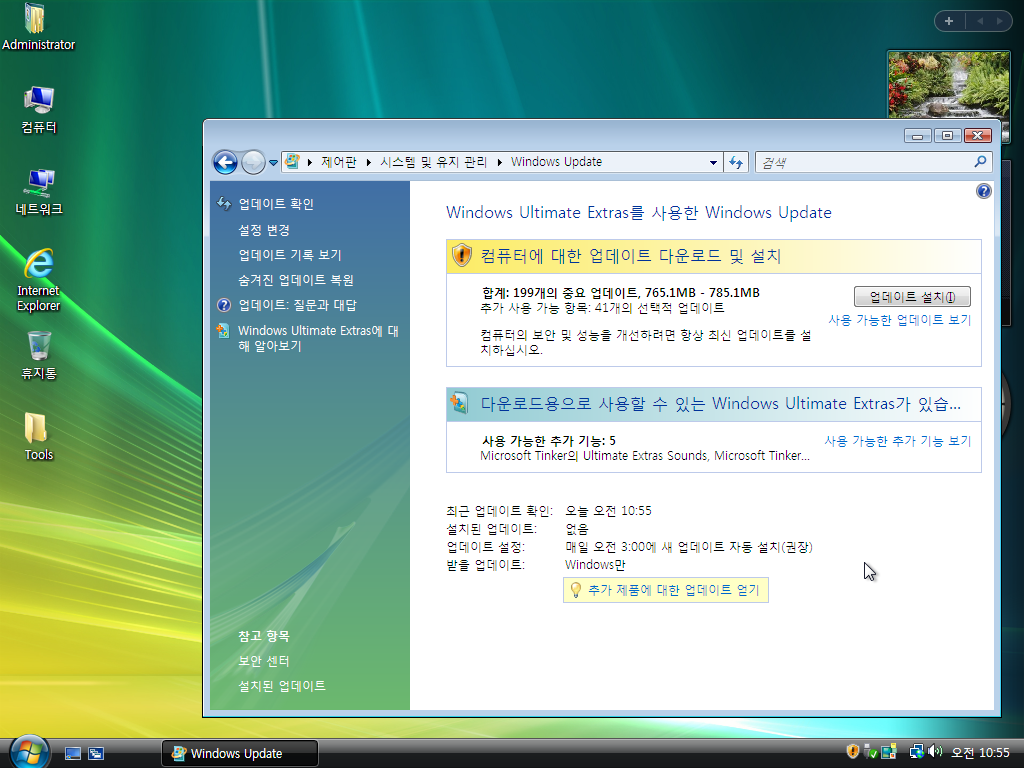Viewport: 1024px width, 768px height.
Task: Click the orange shield warning icon
Action: coord(462,255)
